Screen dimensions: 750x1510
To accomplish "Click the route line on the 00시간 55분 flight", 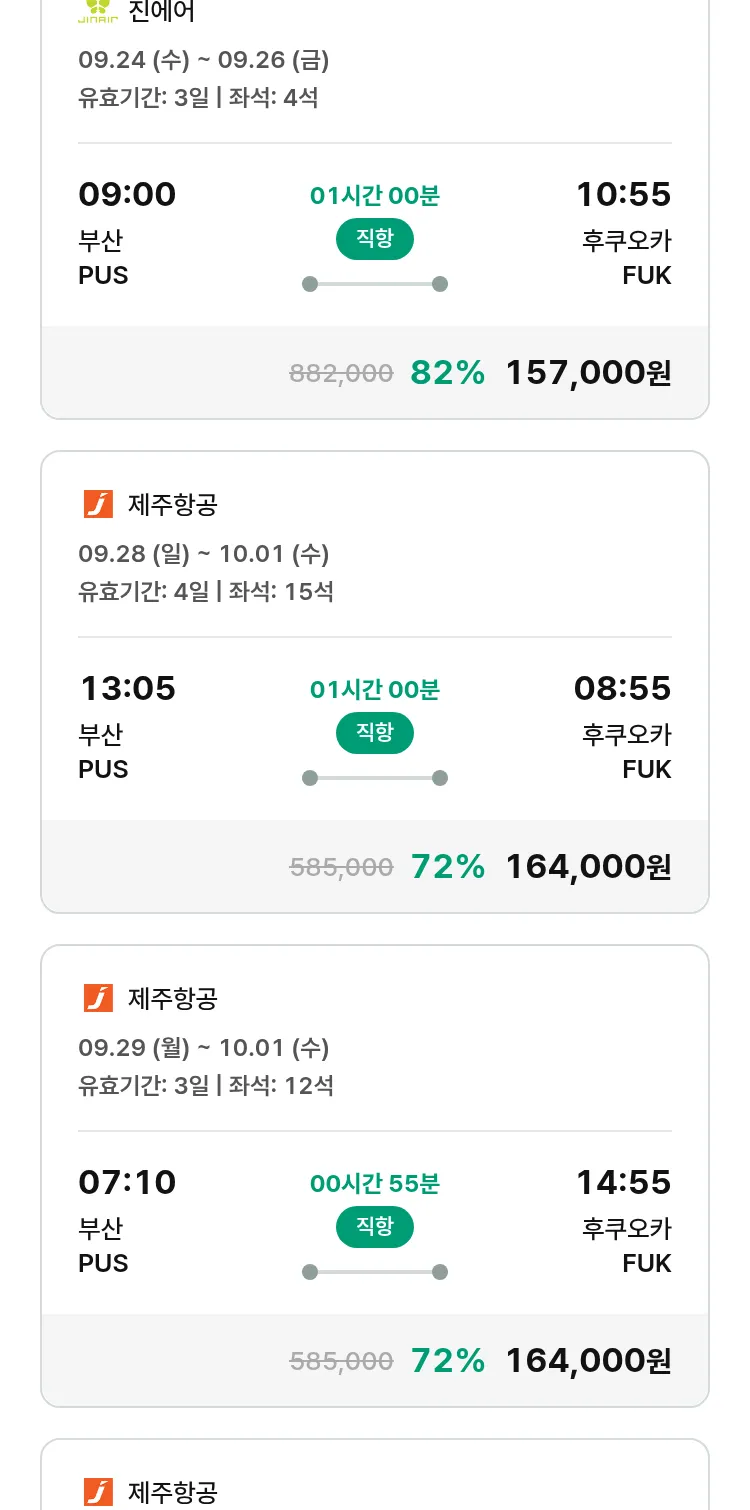I will coord(374,1272).
